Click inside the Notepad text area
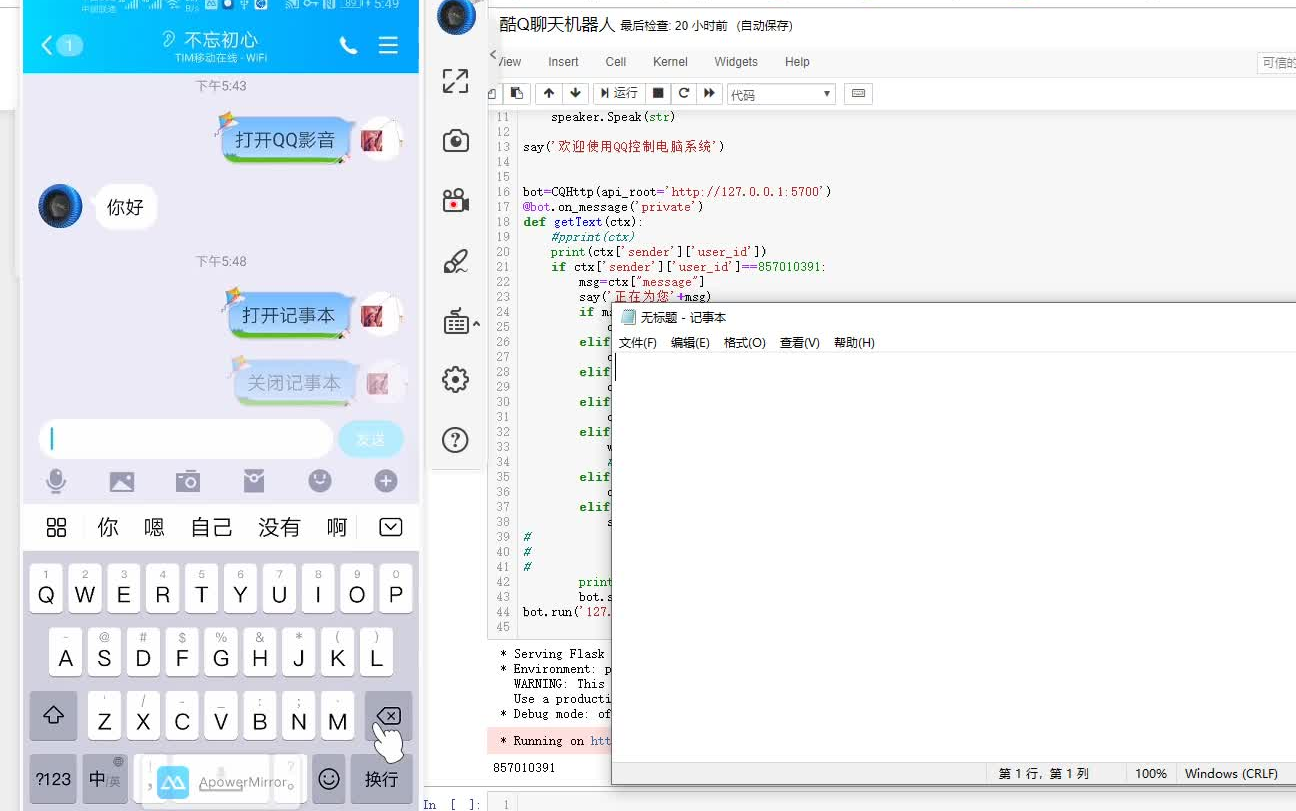 tap(955, 556)
